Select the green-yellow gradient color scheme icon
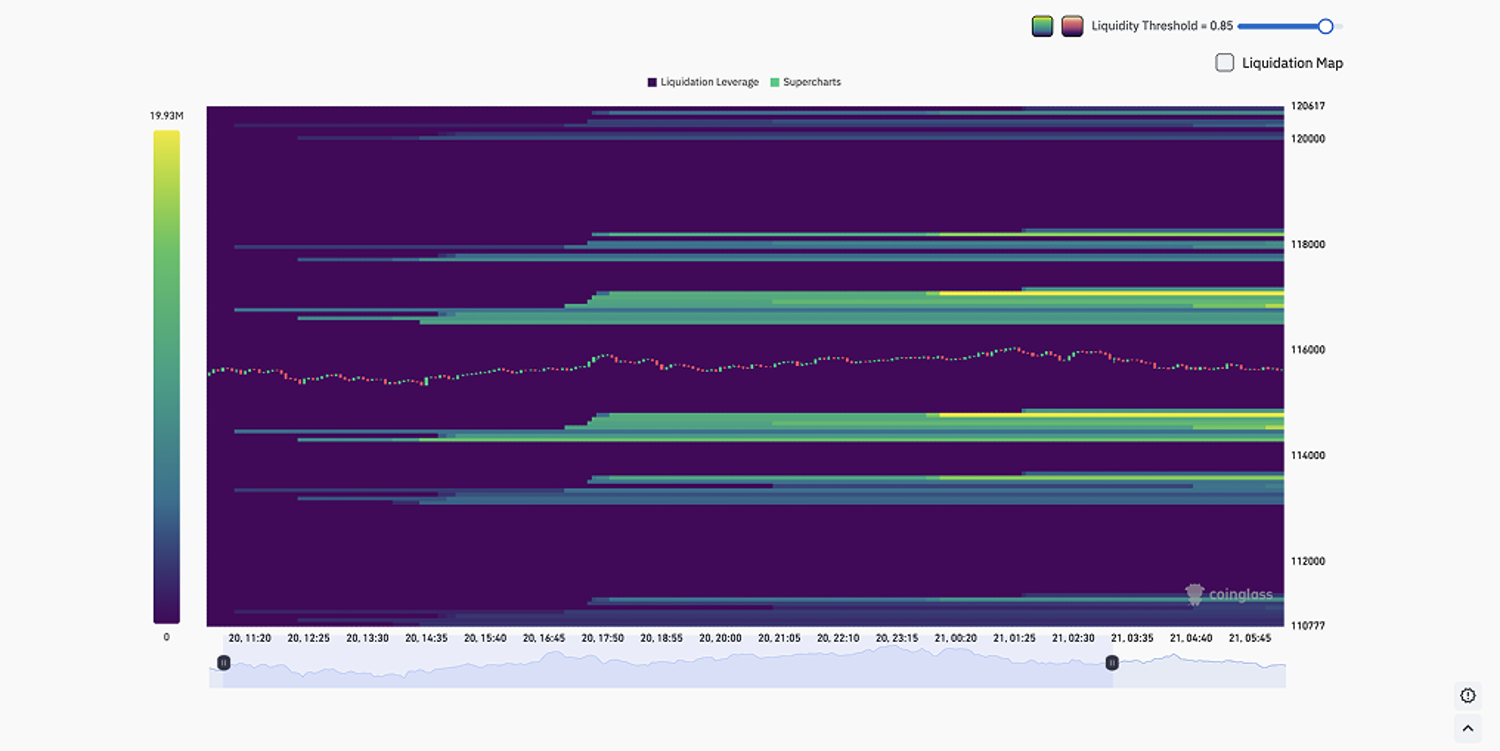The width and height of the screenshot is (1500, 751). point(1041,25)
